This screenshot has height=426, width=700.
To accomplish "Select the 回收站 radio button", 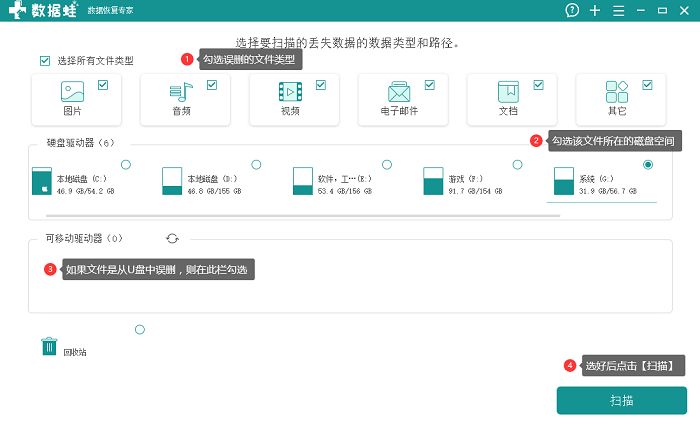I will tap(140, 330).
